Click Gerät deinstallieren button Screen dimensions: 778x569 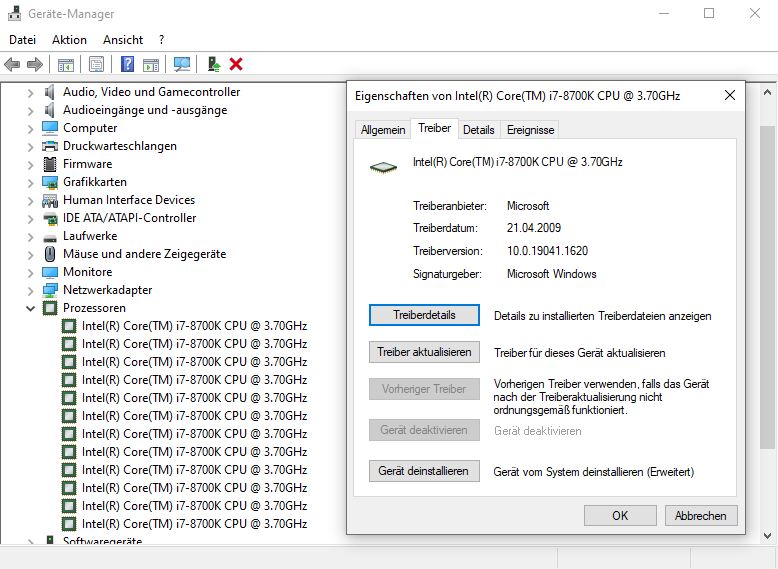[424, 471]
